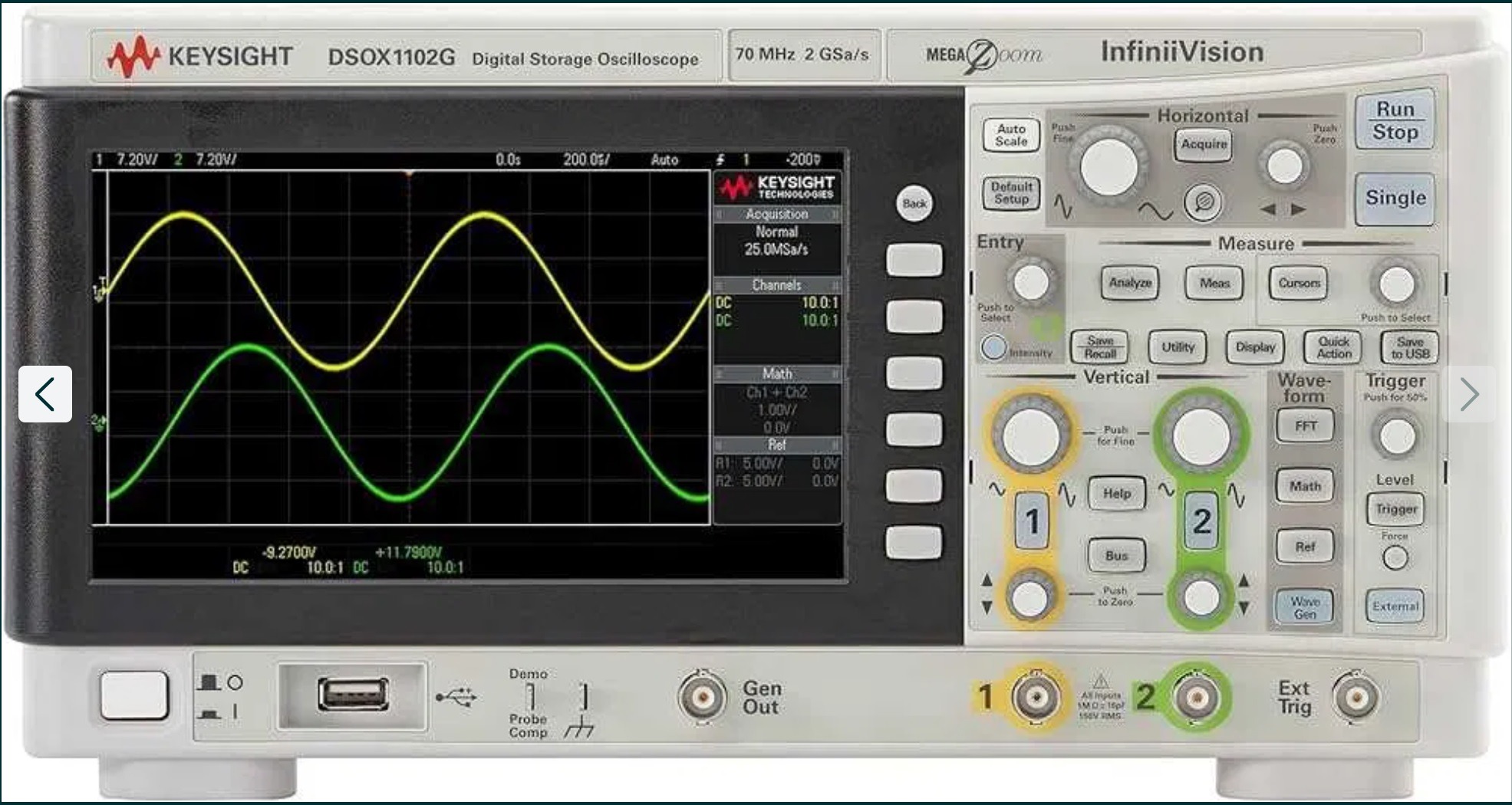Click the fifth softkey below Back
Screen dimensions: 1512x805
pos(914,486)
